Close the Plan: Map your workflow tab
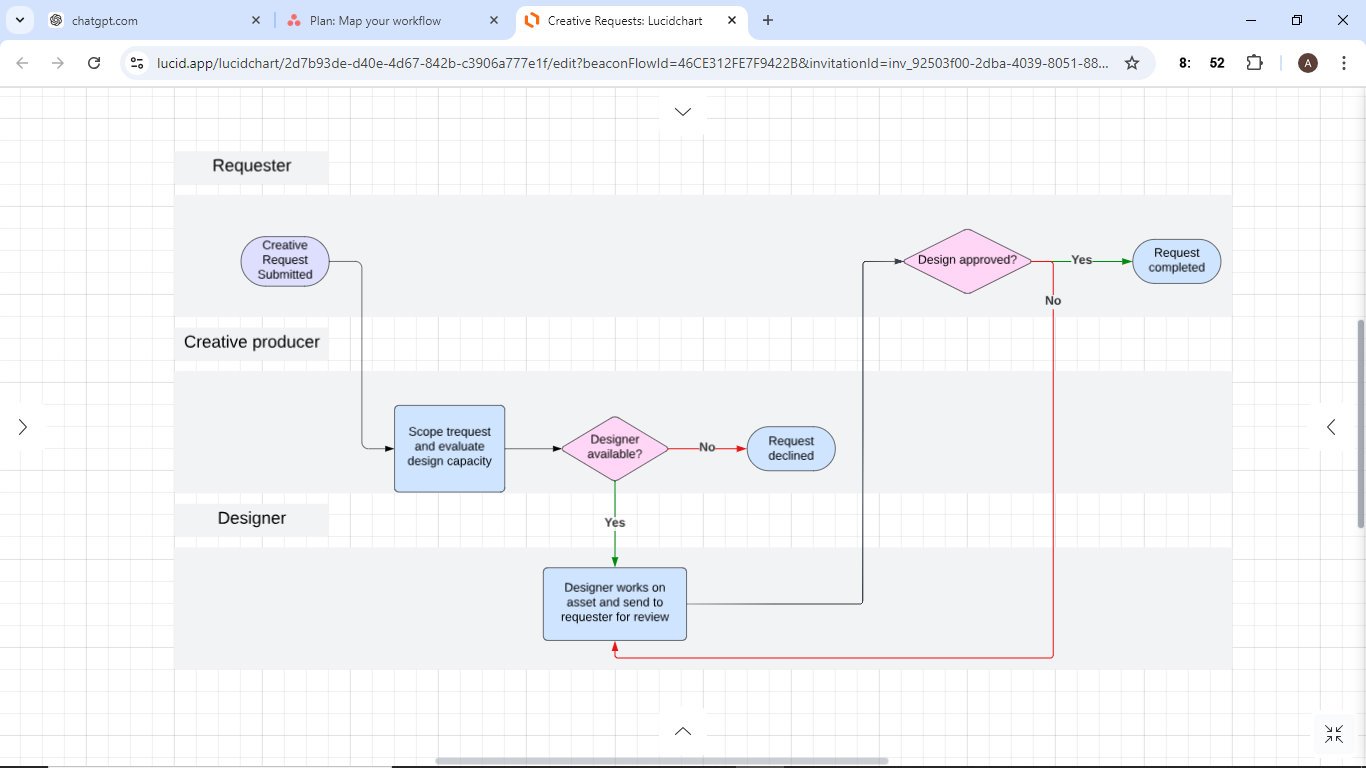Viewport: 1366px width, 768px height. pos(494,20)
